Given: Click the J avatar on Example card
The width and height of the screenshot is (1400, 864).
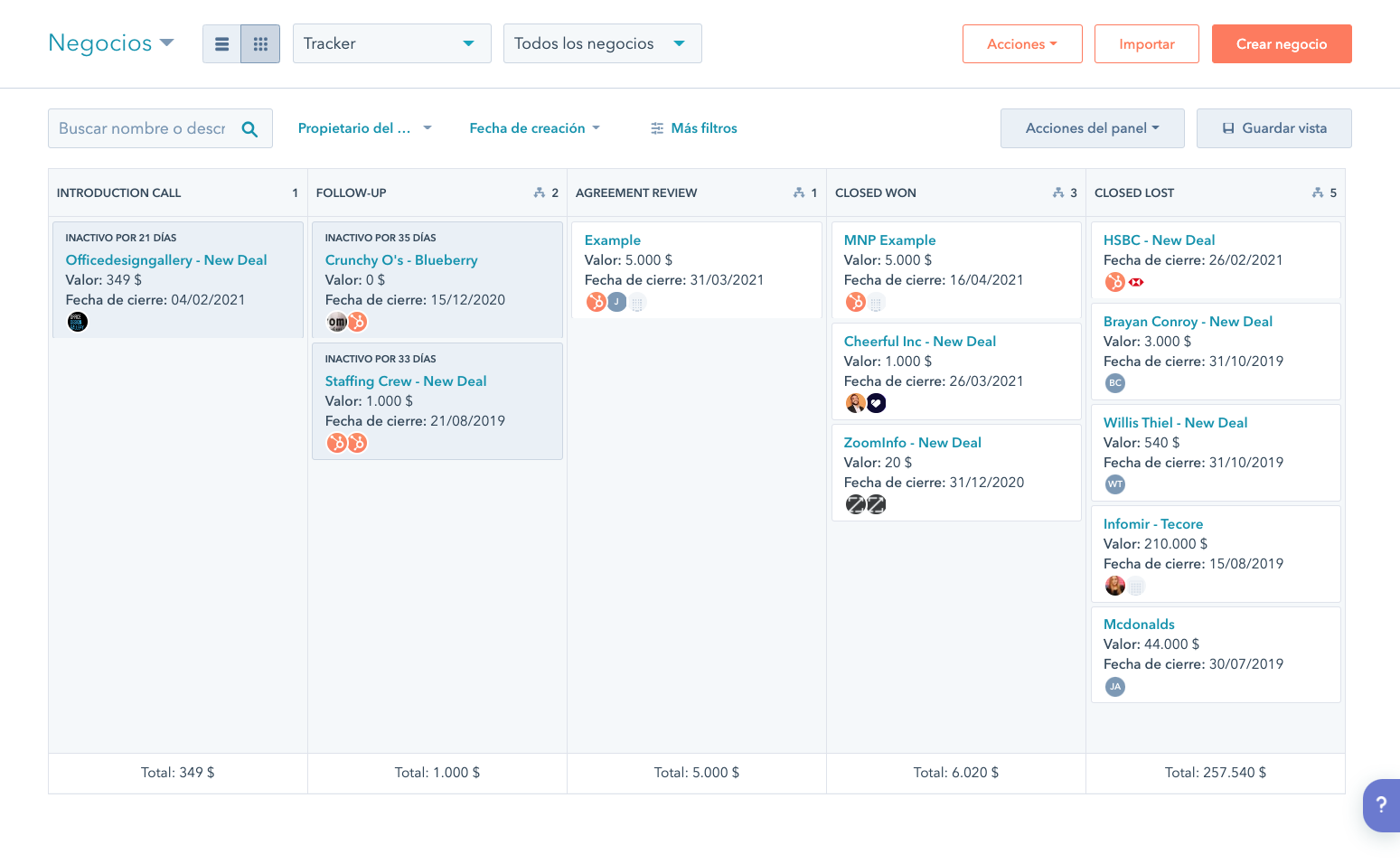Looking at the screenshot, I should [616, 302].
